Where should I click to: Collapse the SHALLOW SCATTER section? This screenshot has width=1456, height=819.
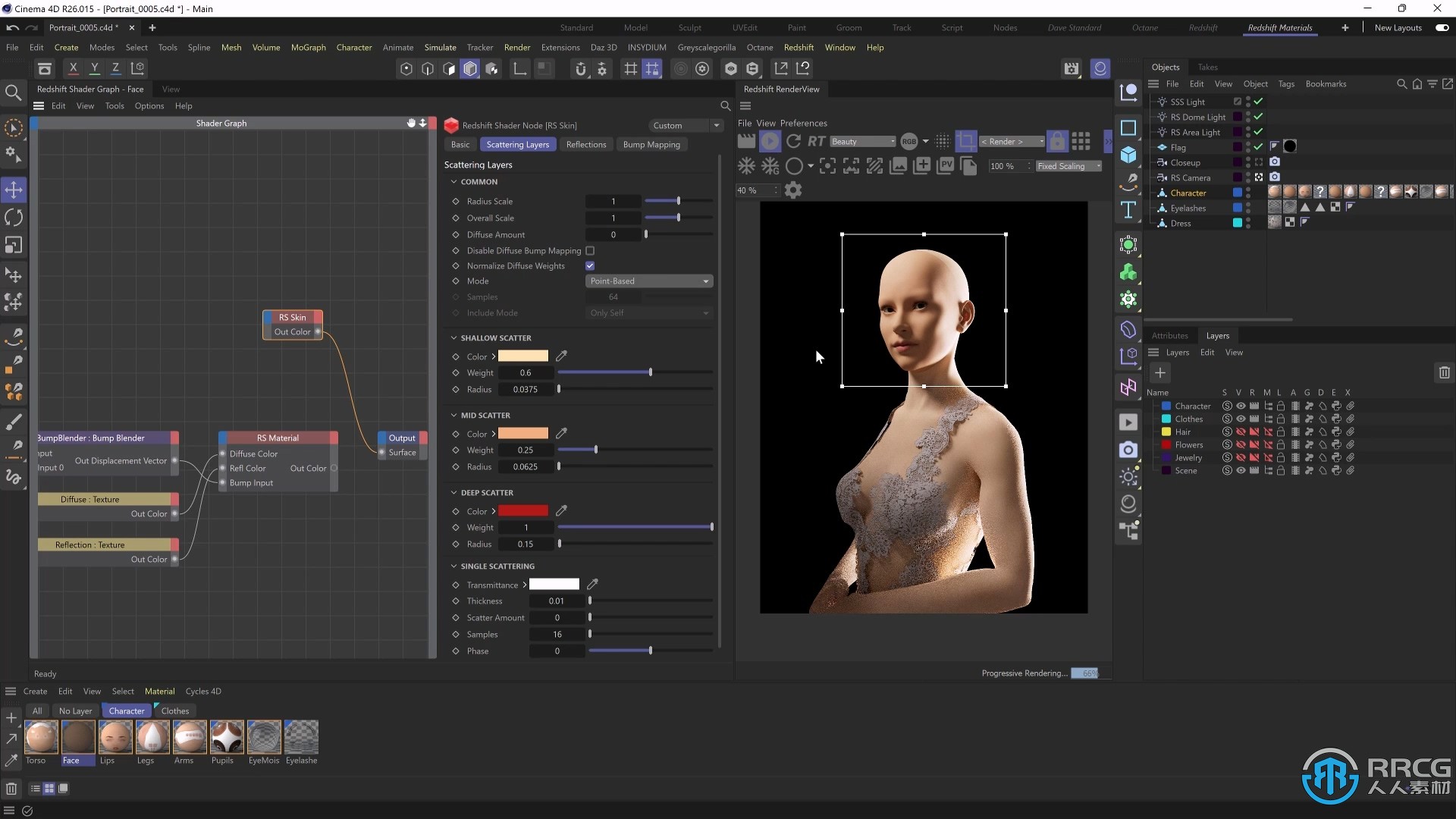tap(453, 338)
